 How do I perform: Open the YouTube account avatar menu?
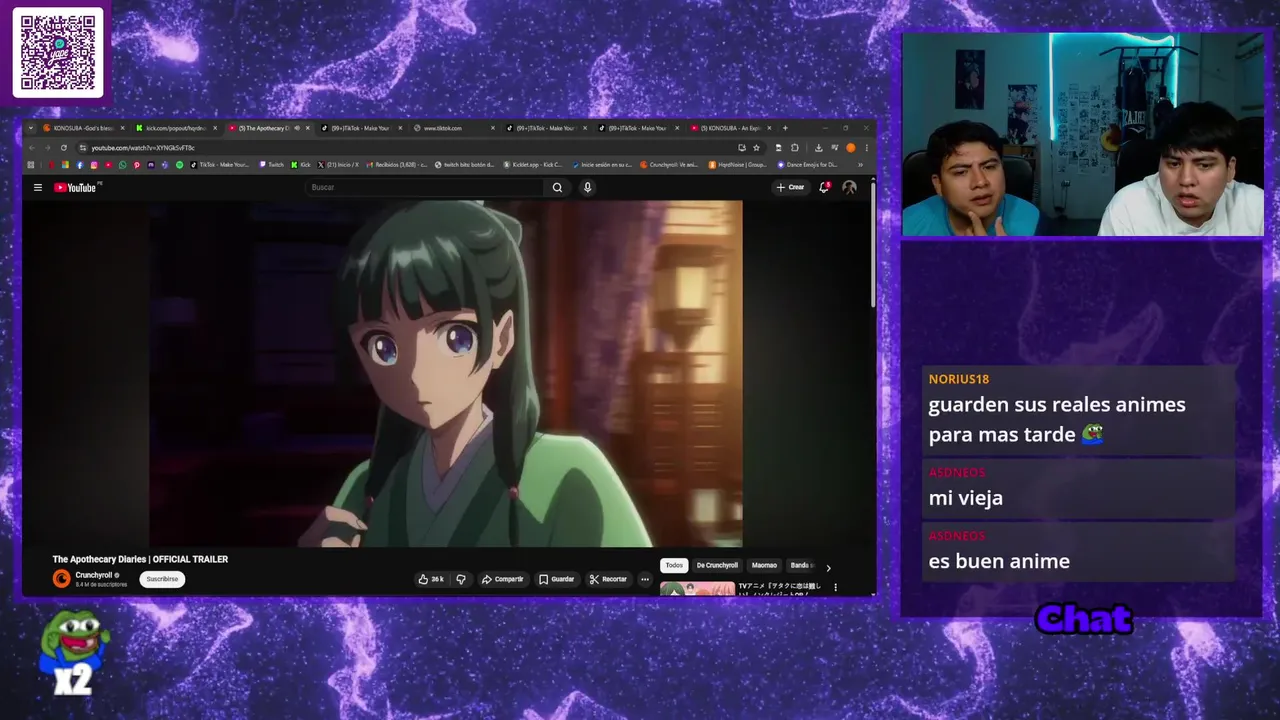pos(849,187)
